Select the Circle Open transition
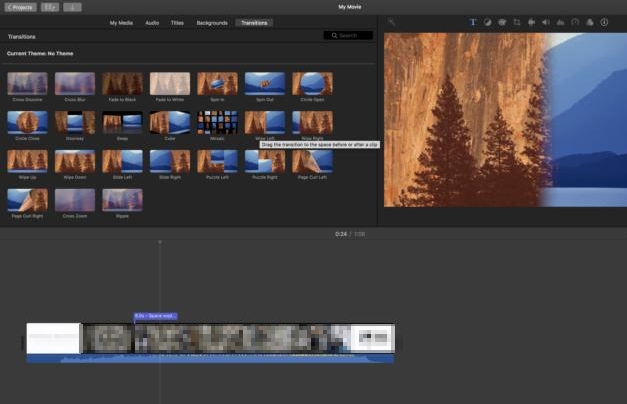Image resolution: width=627 pixels, height=404 pixels. pyautogui.click(x=312, y=84)
